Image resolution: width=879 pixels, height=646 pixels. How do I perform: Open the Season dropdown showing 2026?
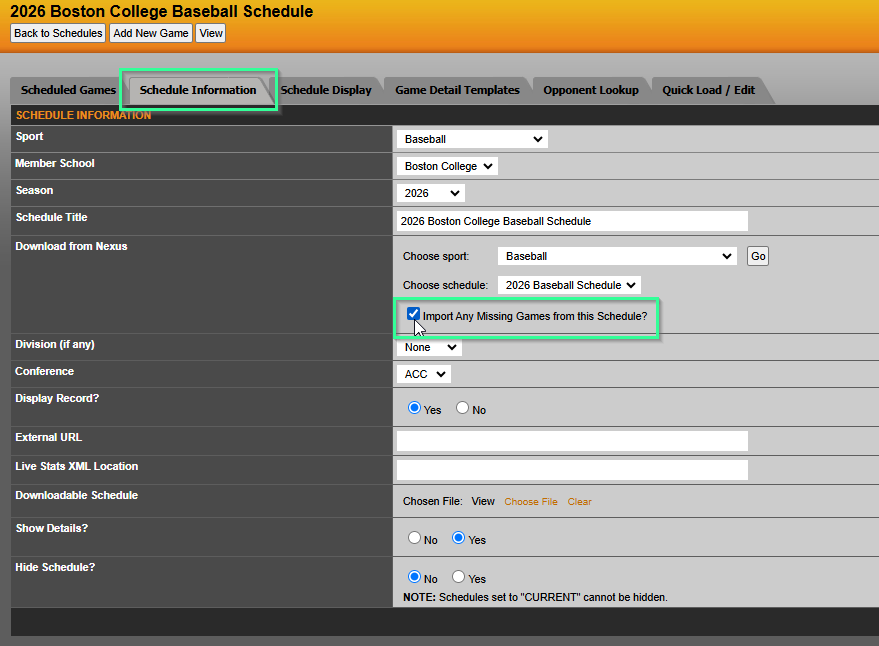pos(431,193)
